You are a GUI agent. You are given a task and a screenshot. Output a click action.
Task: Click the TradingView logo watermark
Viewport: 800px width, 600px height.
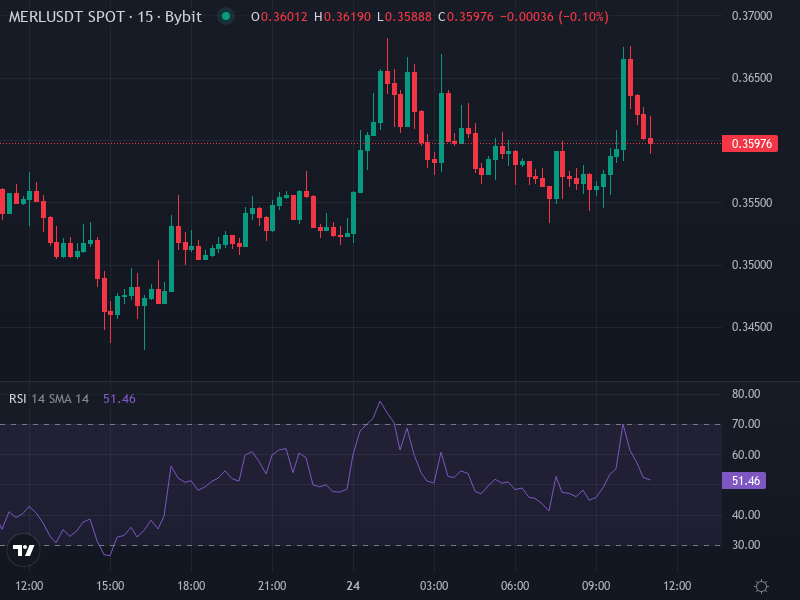pos(25,550)
